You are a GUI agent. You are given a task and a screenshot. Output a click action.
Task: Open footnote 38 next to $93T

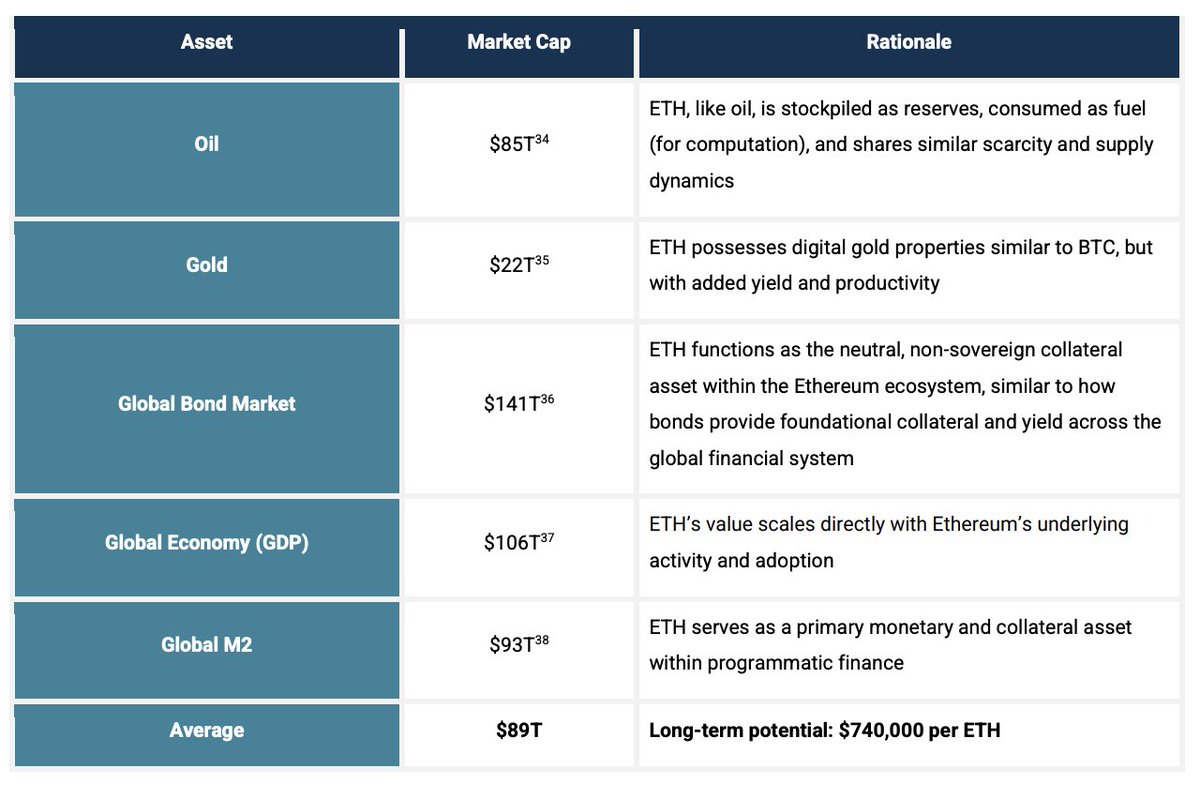coord(542,639)
